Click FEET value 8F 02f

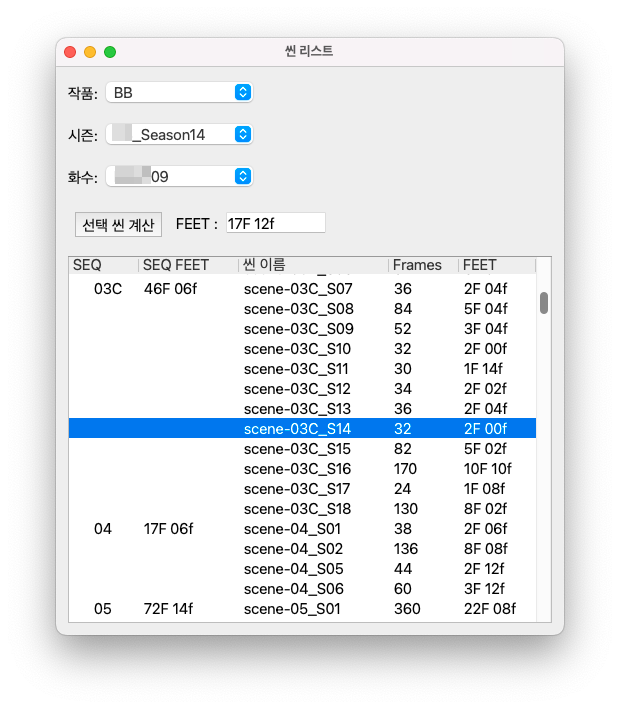[485, 509]
